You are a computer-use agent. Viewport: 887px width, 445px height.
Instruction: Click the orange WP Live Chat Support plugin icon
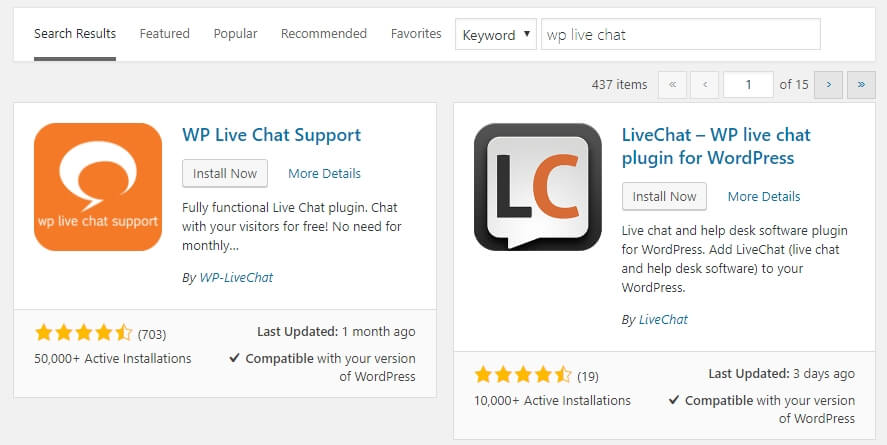pyautogui.click(x=98, y=187)
